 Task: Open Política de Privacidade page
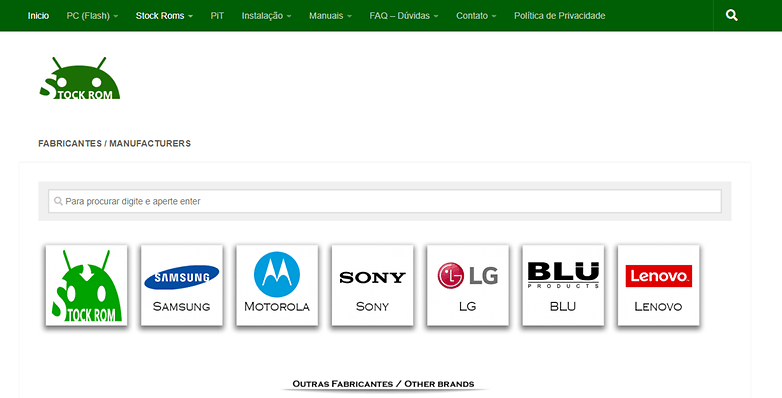point(560,15)
